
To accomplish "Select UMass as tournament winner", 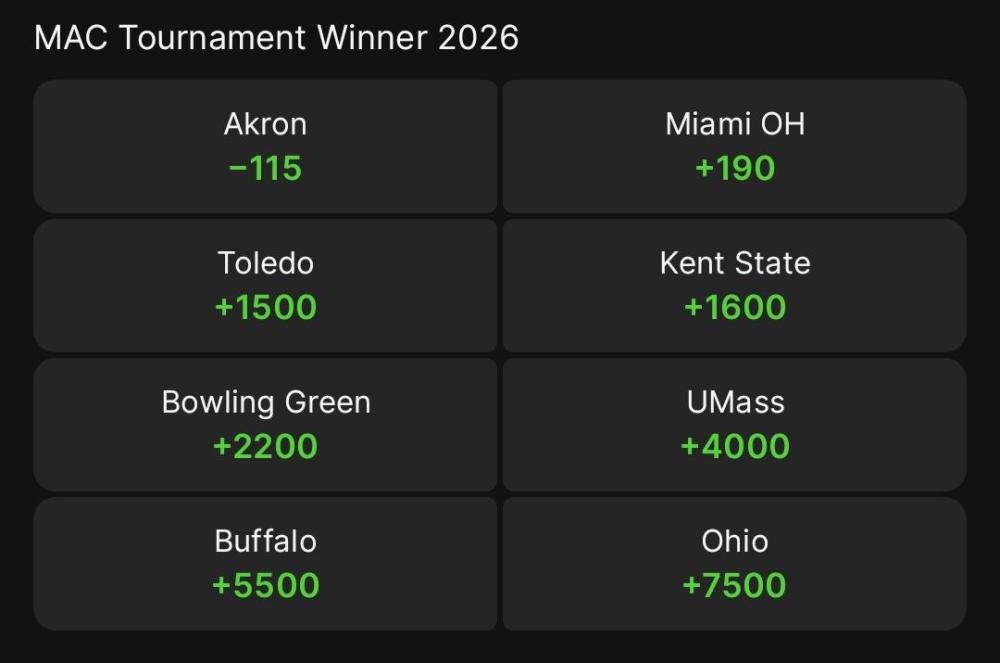I will [x=734, y=424].
